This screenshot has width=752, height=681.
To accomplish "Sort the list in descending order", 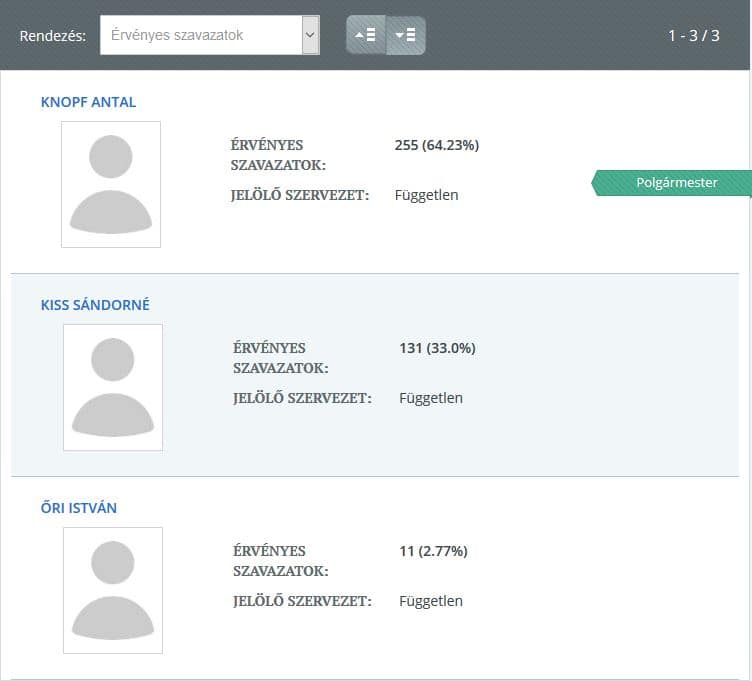I will 406,35.
